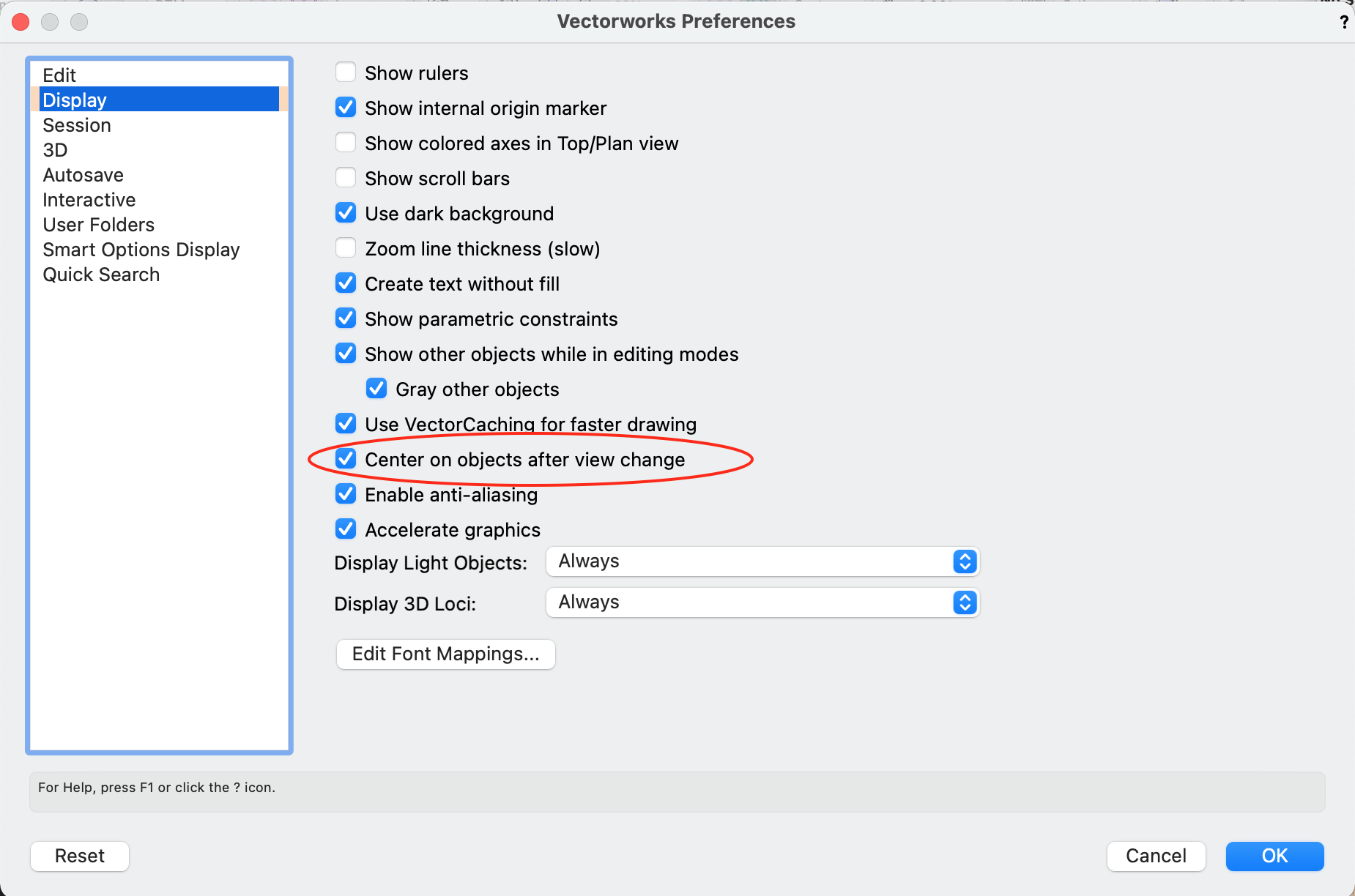Click the Edit Font Mappings button

(x=445, y=654)
